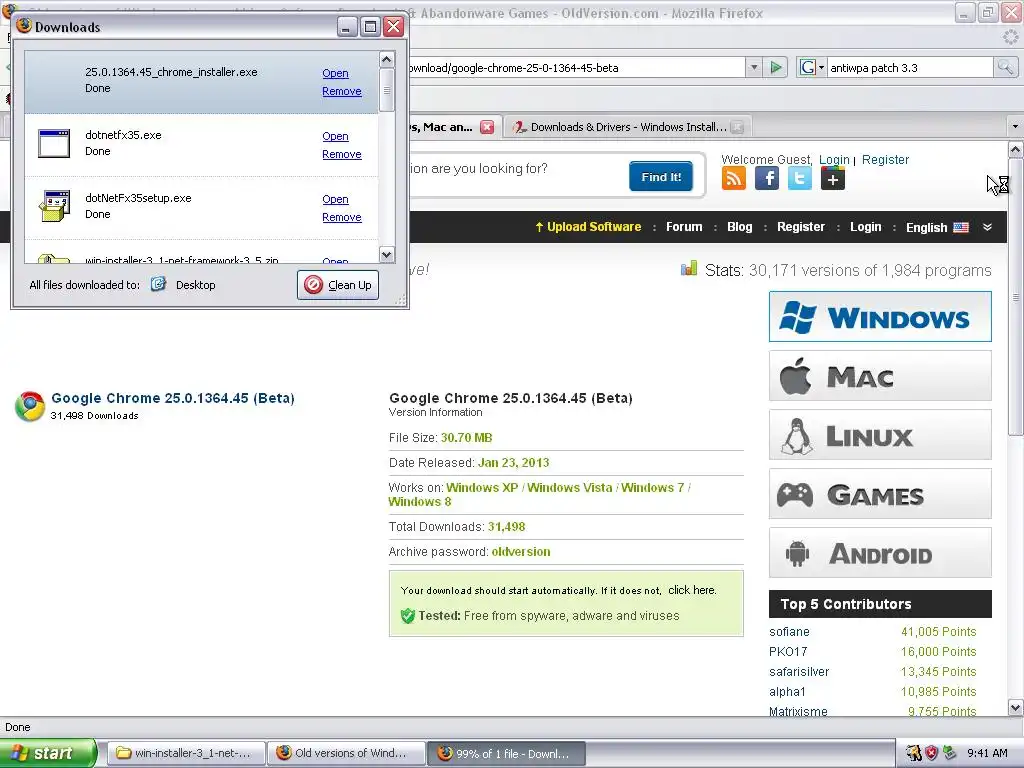Screen dimensions: 1024x768
Task: Click the Windows Vista works-on link
Action: tap(569, 487)
